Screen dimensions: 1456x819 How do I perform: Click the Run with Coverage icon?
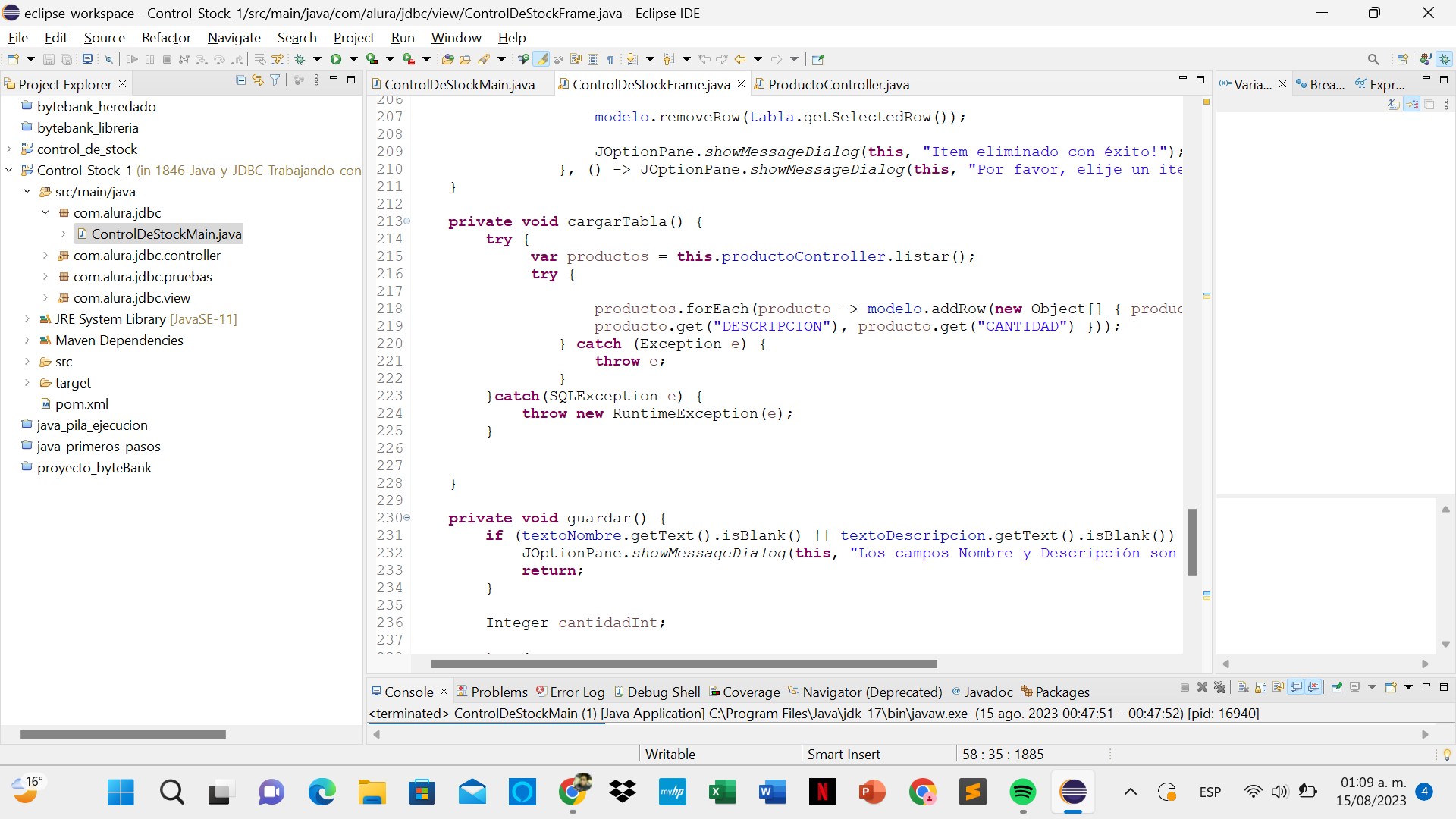(372, 59)
